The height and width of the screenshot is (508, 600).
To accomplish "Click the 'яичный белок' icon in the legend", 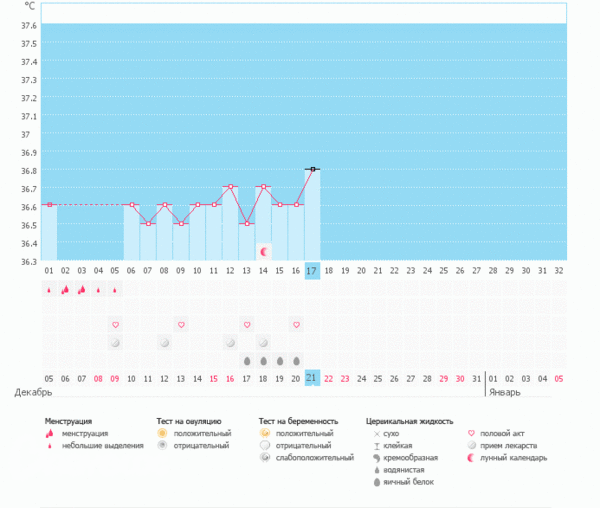I will 376,481.
